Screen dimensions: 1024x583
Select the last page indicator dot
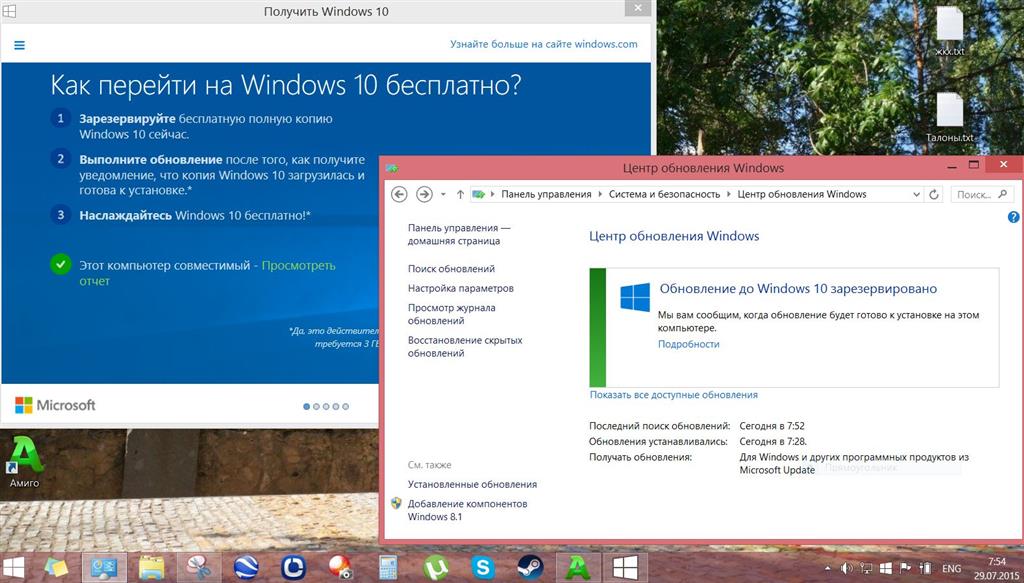coord(345,406)
